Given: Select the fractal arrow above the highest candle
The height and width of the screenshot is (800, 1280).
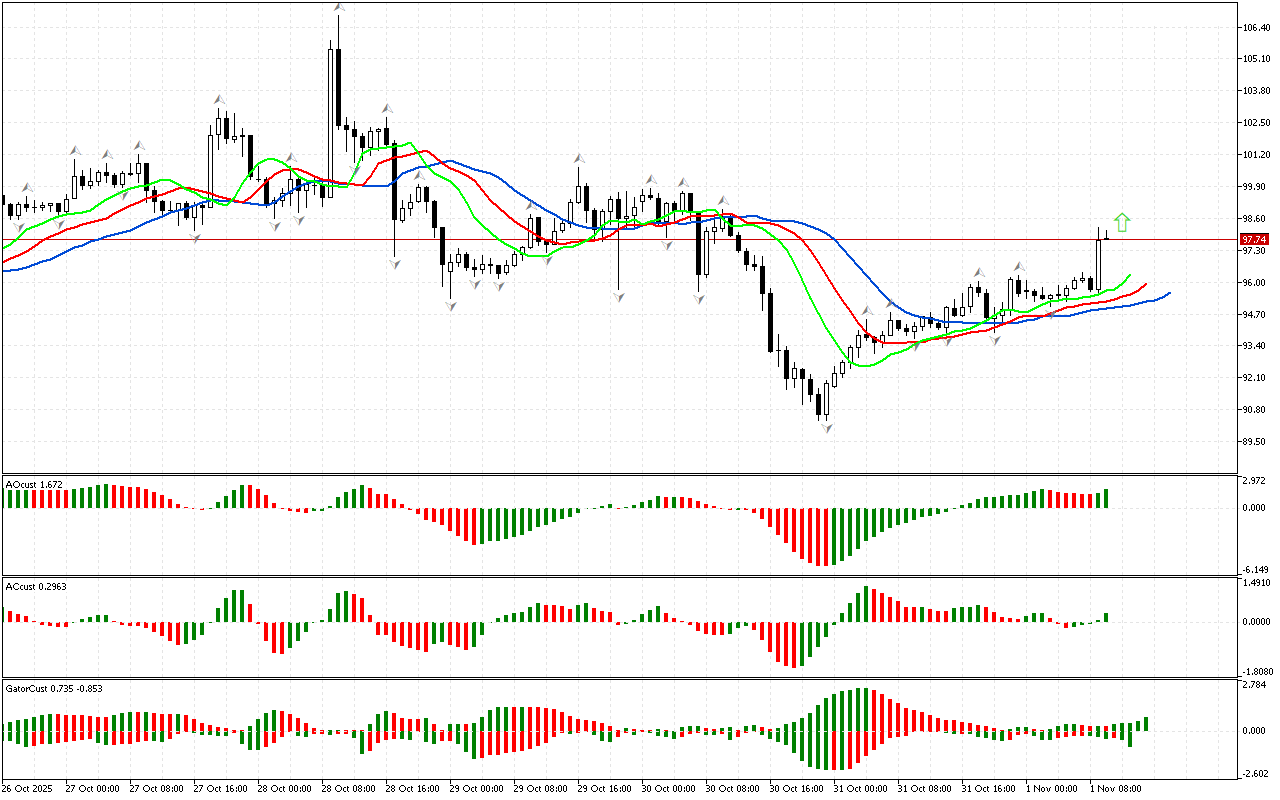Looking at the screenshot, I should [x=339, y=8].
